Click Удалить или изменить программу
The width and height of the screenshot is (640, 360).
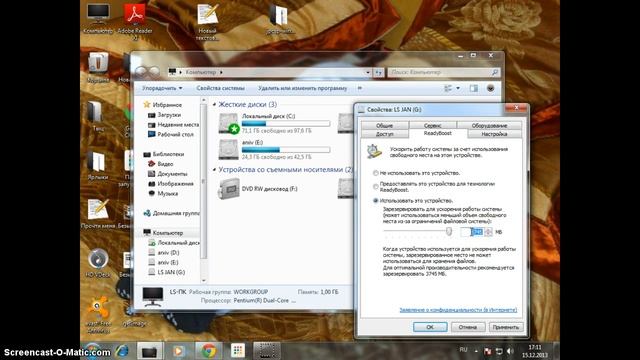302,88
